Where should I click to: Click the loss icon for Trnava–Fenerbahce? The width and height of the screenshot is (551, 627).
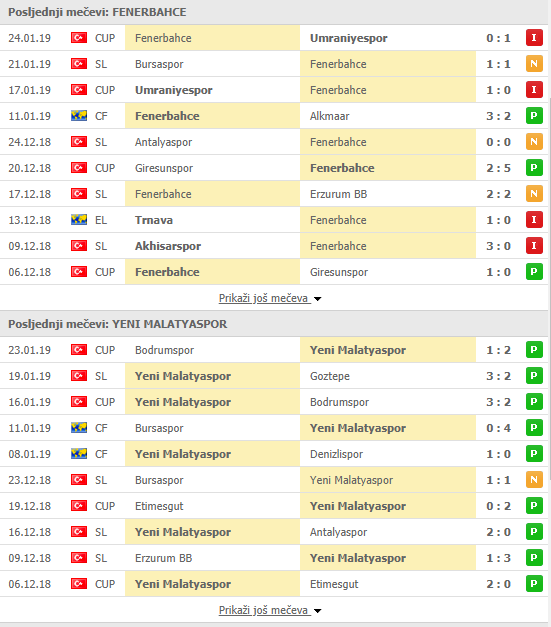coord(534,220)
